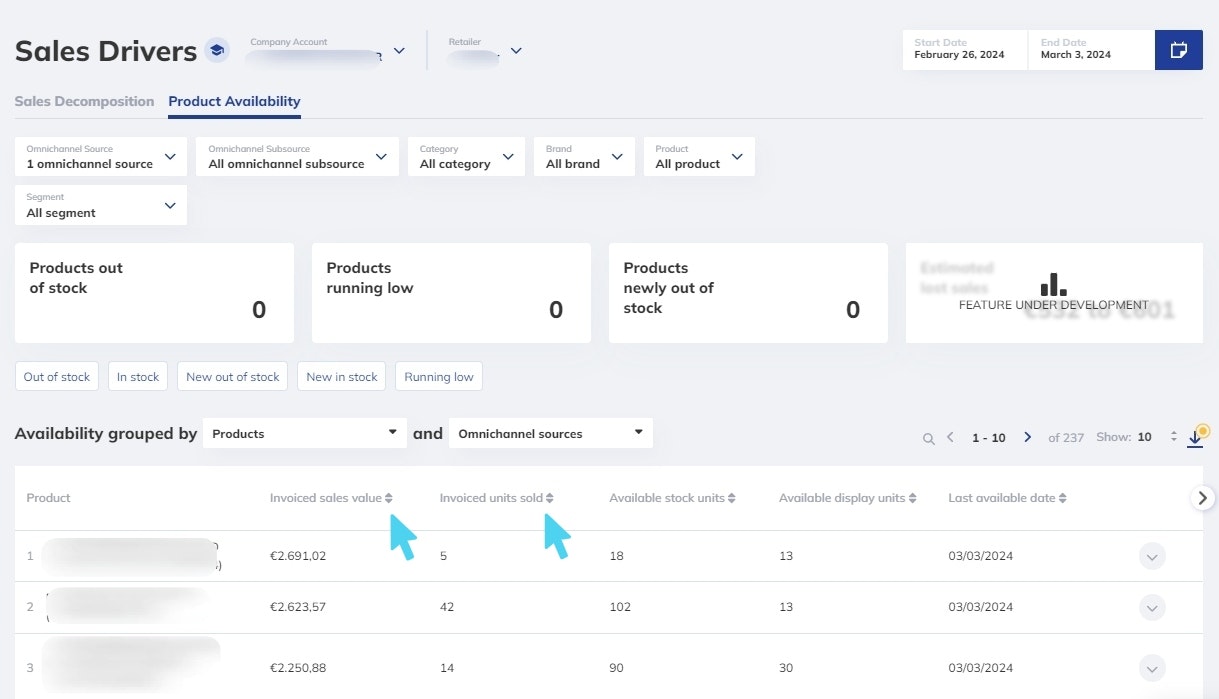
Task: Select the Product Availability tab
Action: pos(234,101)
